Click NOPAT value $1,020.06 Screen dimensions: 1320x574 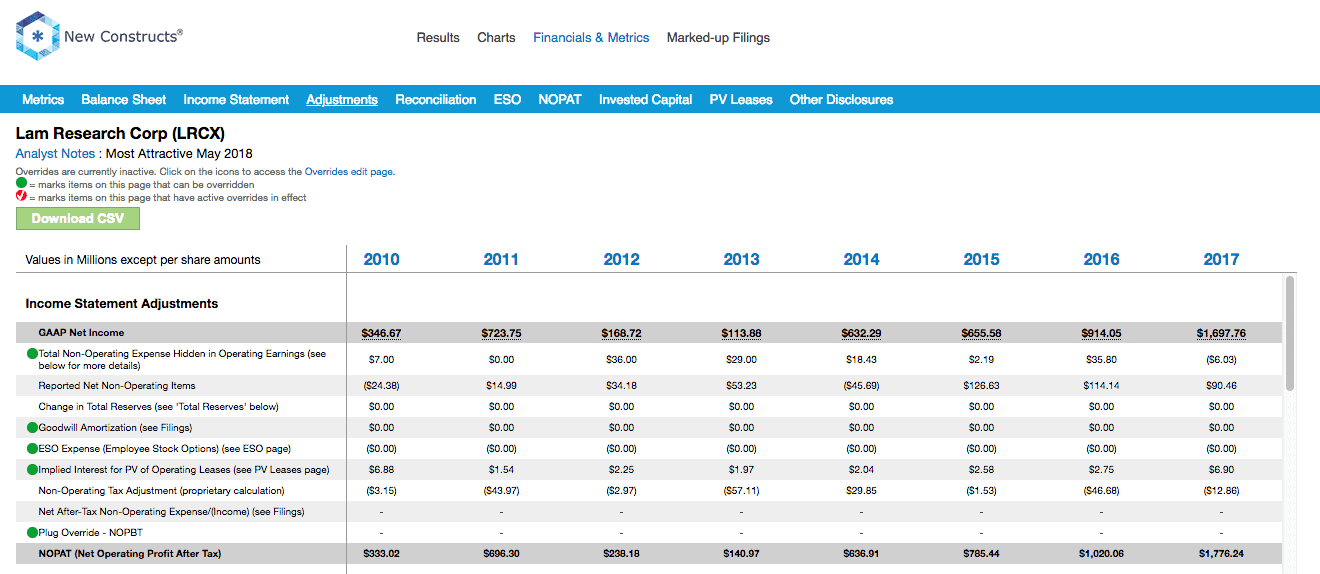click(1101, 553)
